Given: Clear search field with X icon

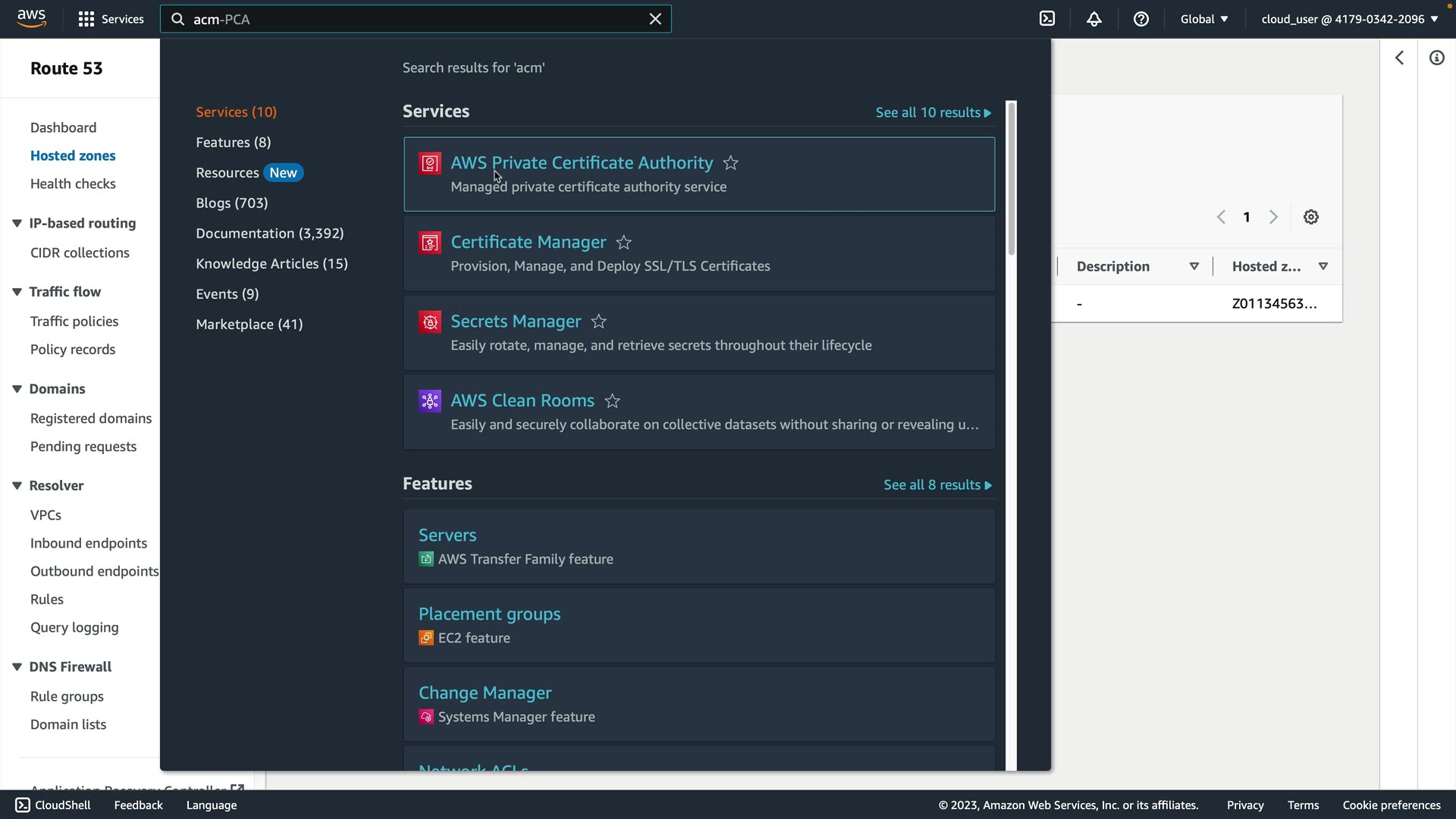Looking at the screenshot, I should click(x=655, y=19).
